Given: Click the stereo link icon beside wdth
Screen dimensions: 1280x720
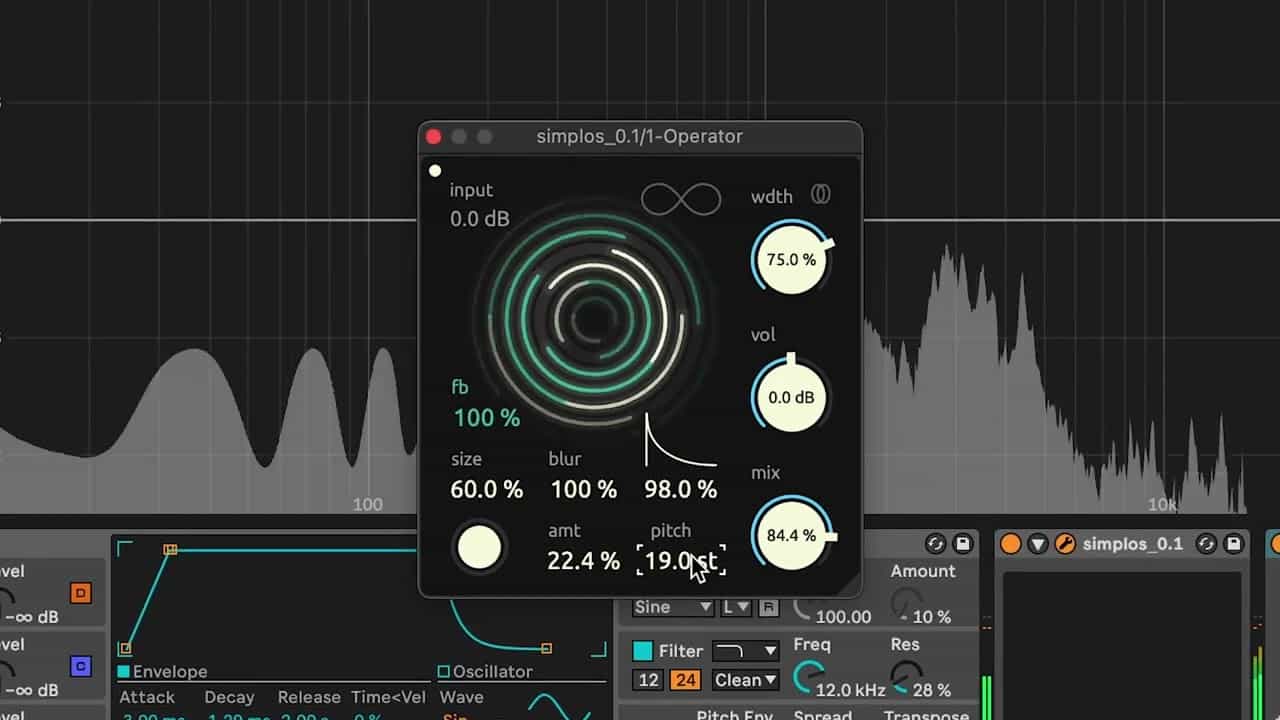Looking at the screenshot, I should pos(820,196).
